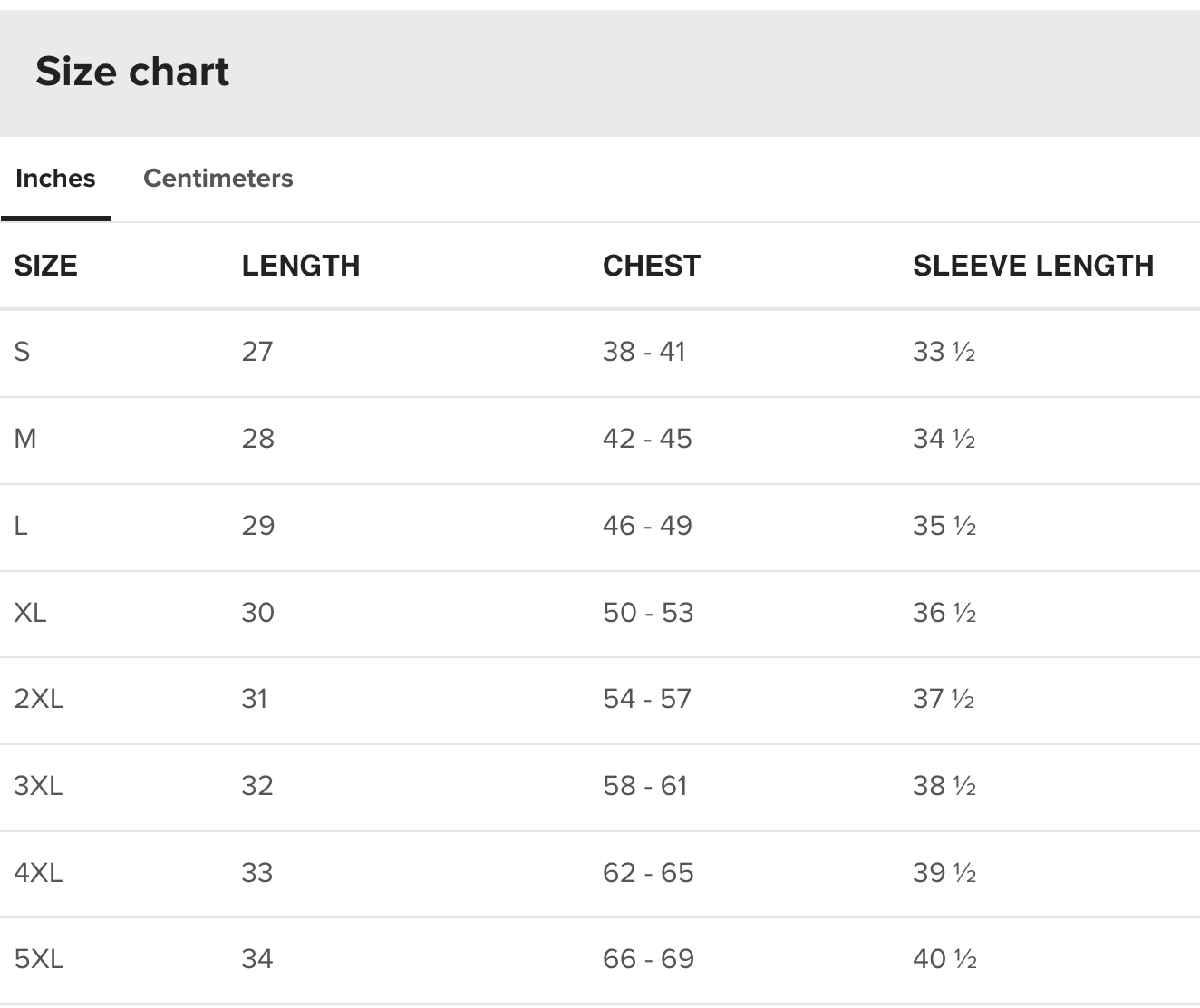1200x1008 pixels.
Task: Select the 5XL size row label
Action: [39, 959]
